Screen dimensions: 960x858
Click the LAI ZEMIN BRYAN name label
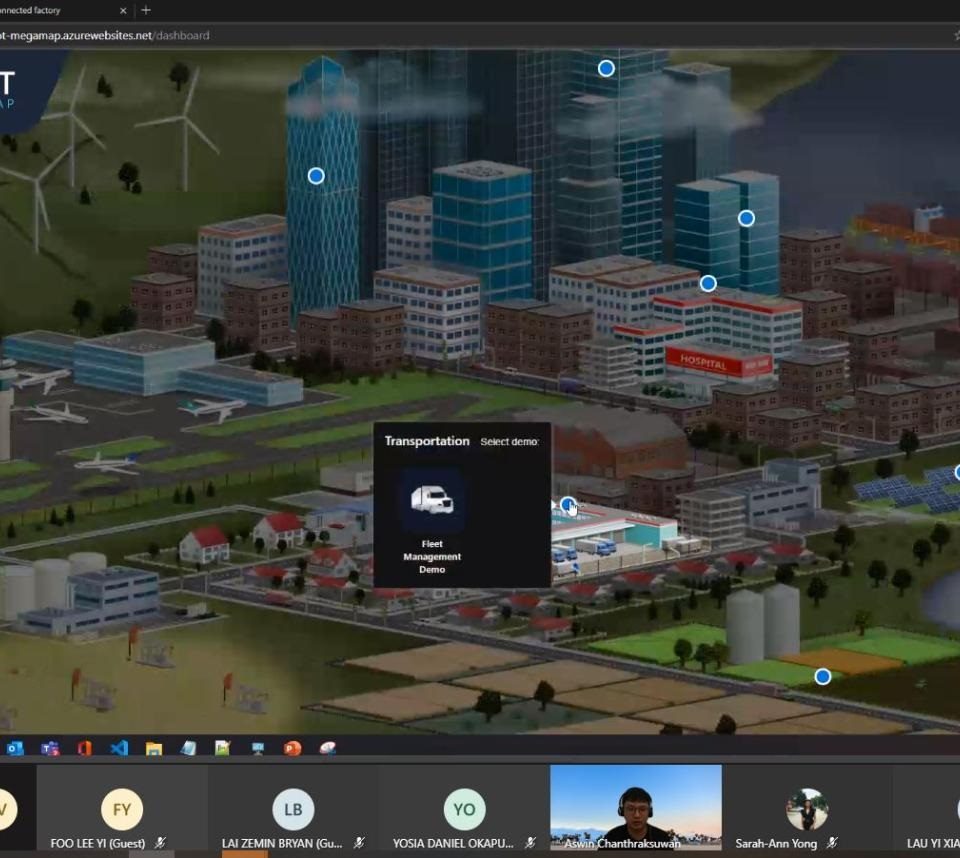coord(282,843)
